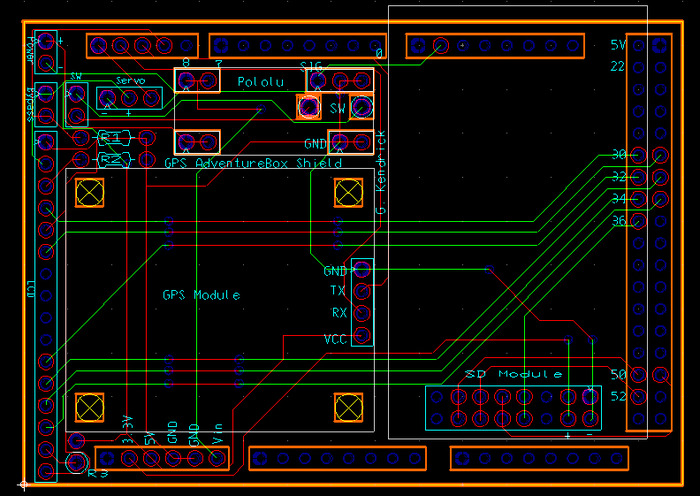Select the Power connector plus pad
Screen dimensions: 700x496
[x=46, y=42]
